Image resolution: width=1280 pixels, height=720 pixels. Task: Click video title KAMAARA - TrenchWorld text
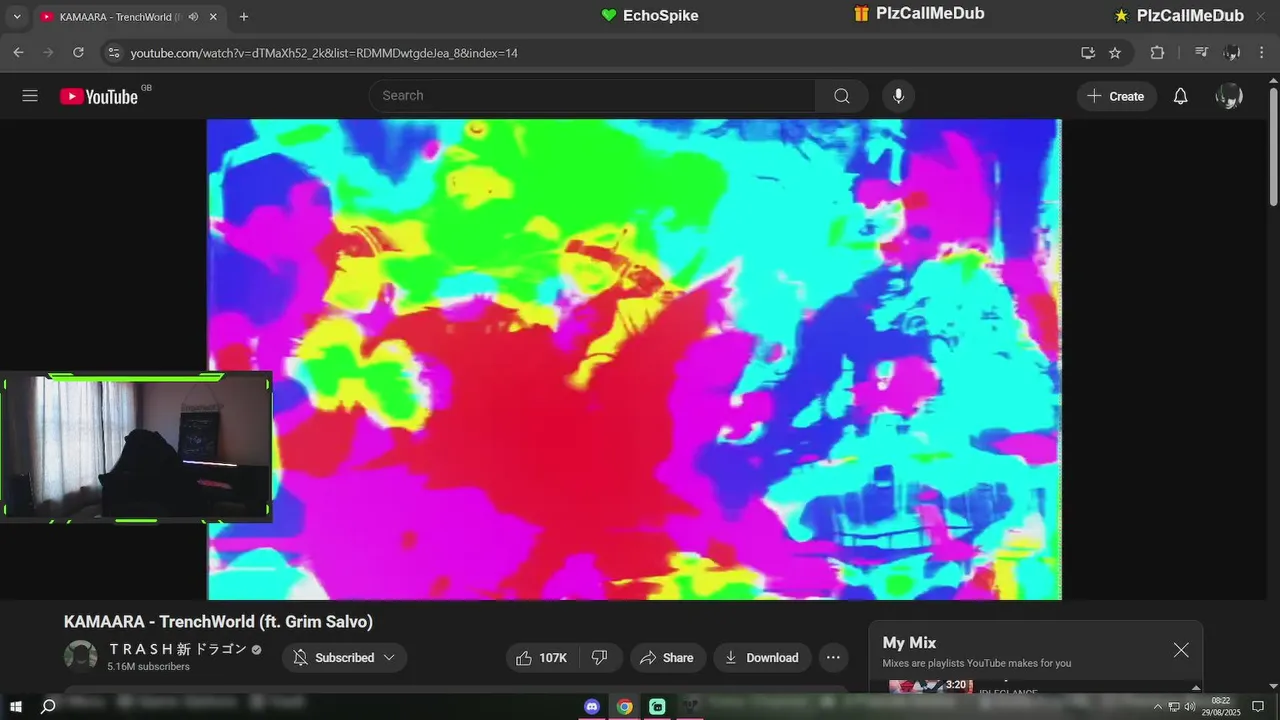[218, 622]
